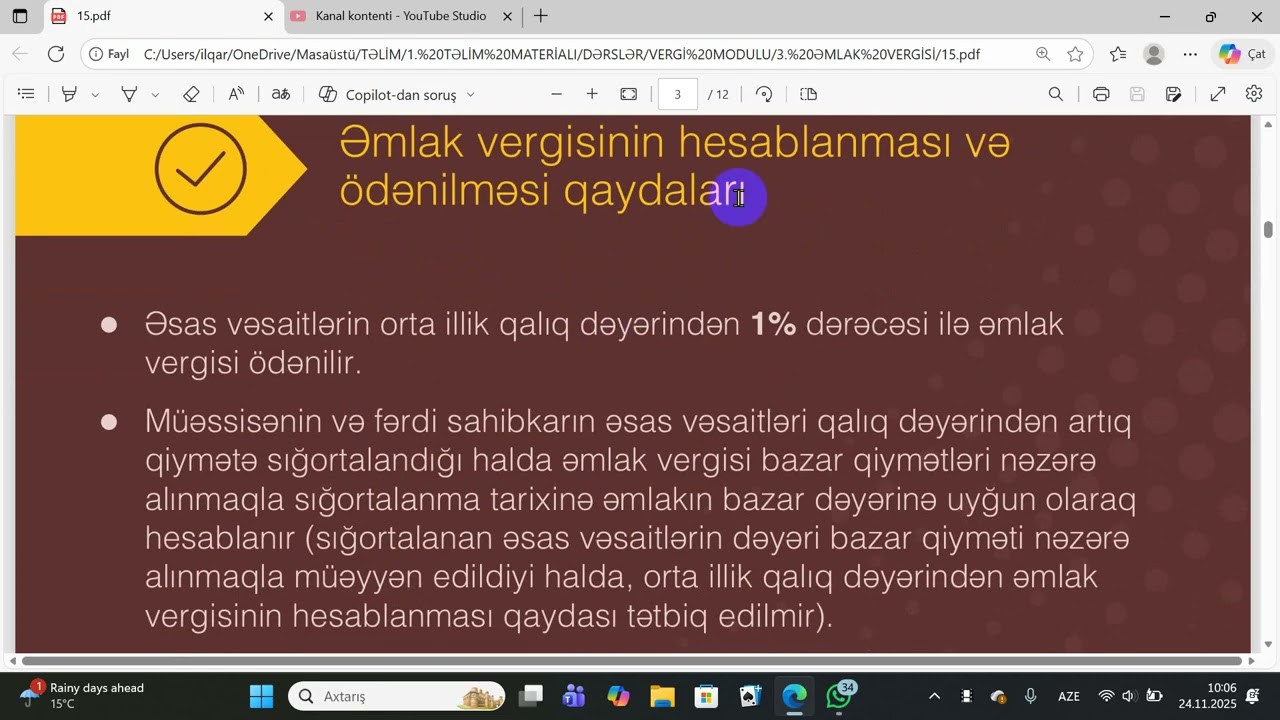Show the PDF table of contents
The height and width of the screenshot is (720, 1280).
27,94
